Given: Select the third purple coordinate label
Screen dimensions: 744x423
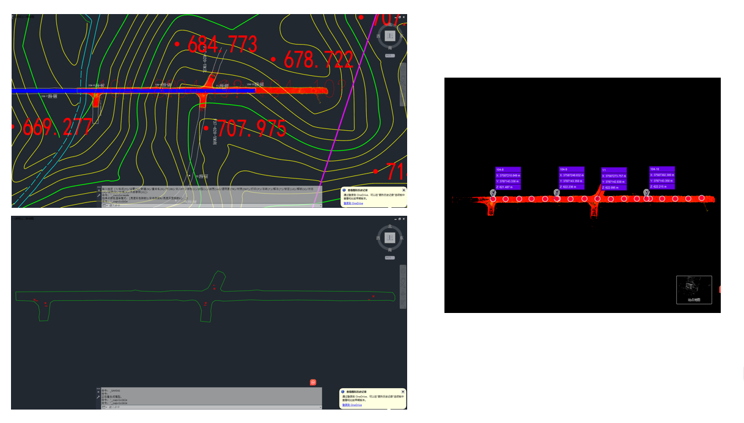Looking at the screenshot, I should 613,179.
